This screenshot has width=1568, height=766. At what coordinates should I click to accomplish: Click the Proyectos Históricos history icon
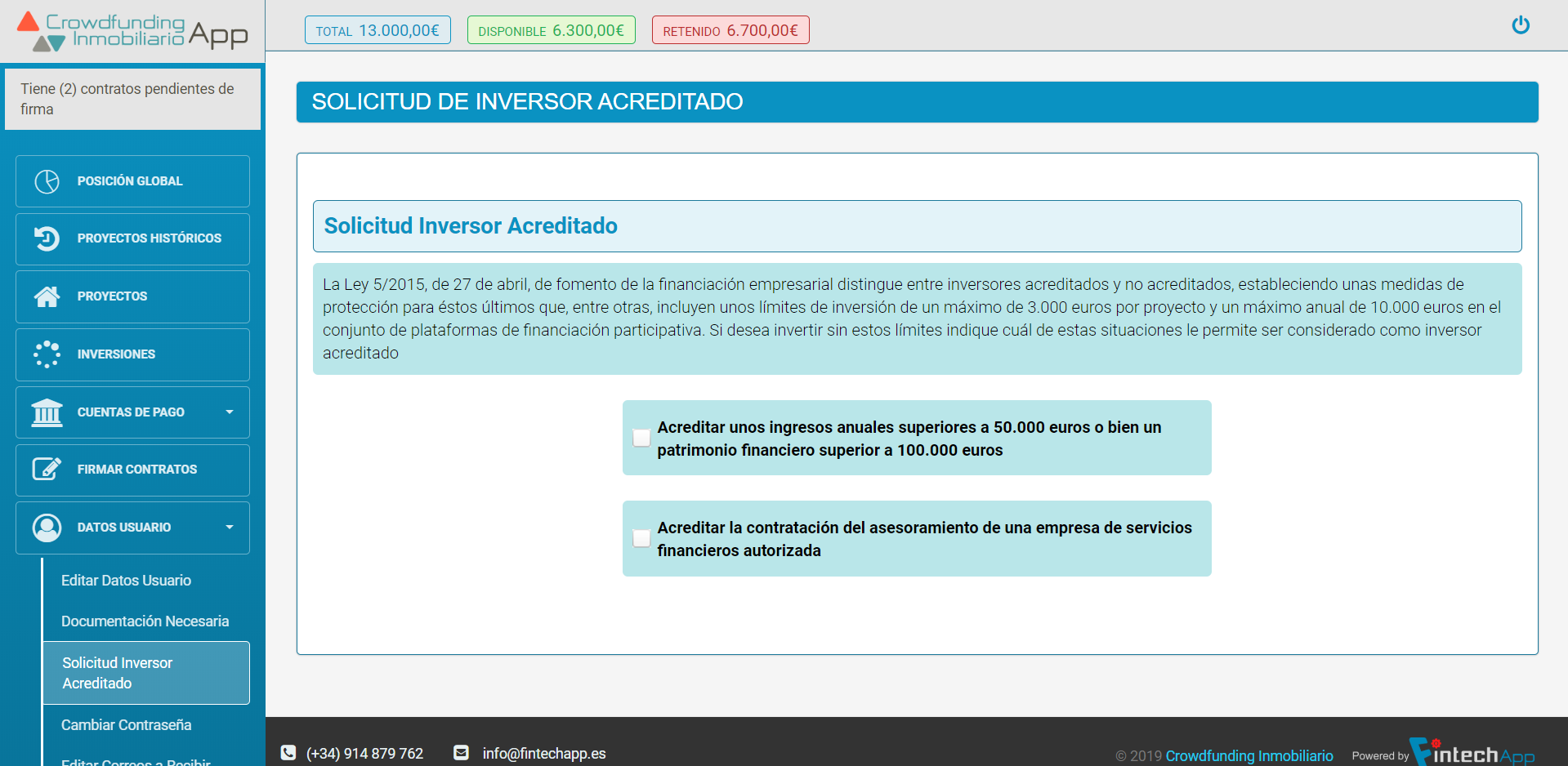coord(47,238)
